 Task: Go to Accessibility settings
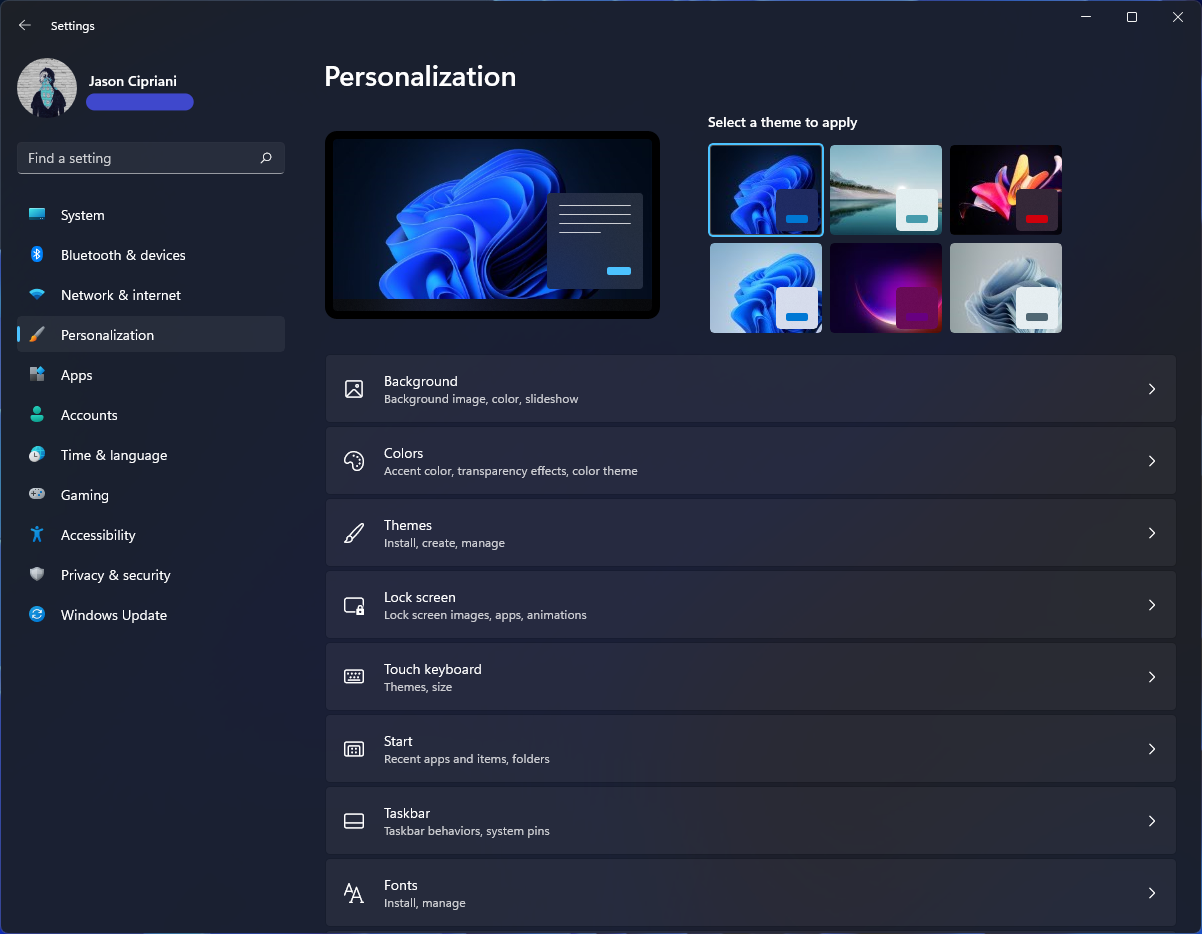coord(151,535)
